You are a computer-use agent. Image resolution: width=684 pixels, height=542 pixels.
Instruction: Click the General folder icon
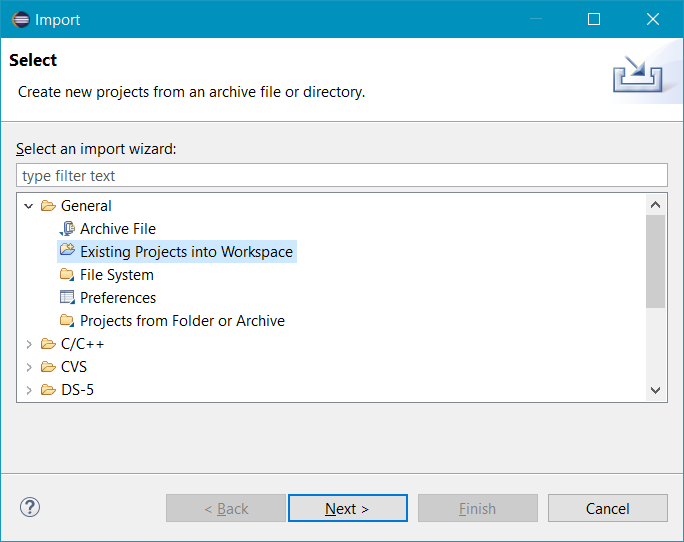[48, 206]
